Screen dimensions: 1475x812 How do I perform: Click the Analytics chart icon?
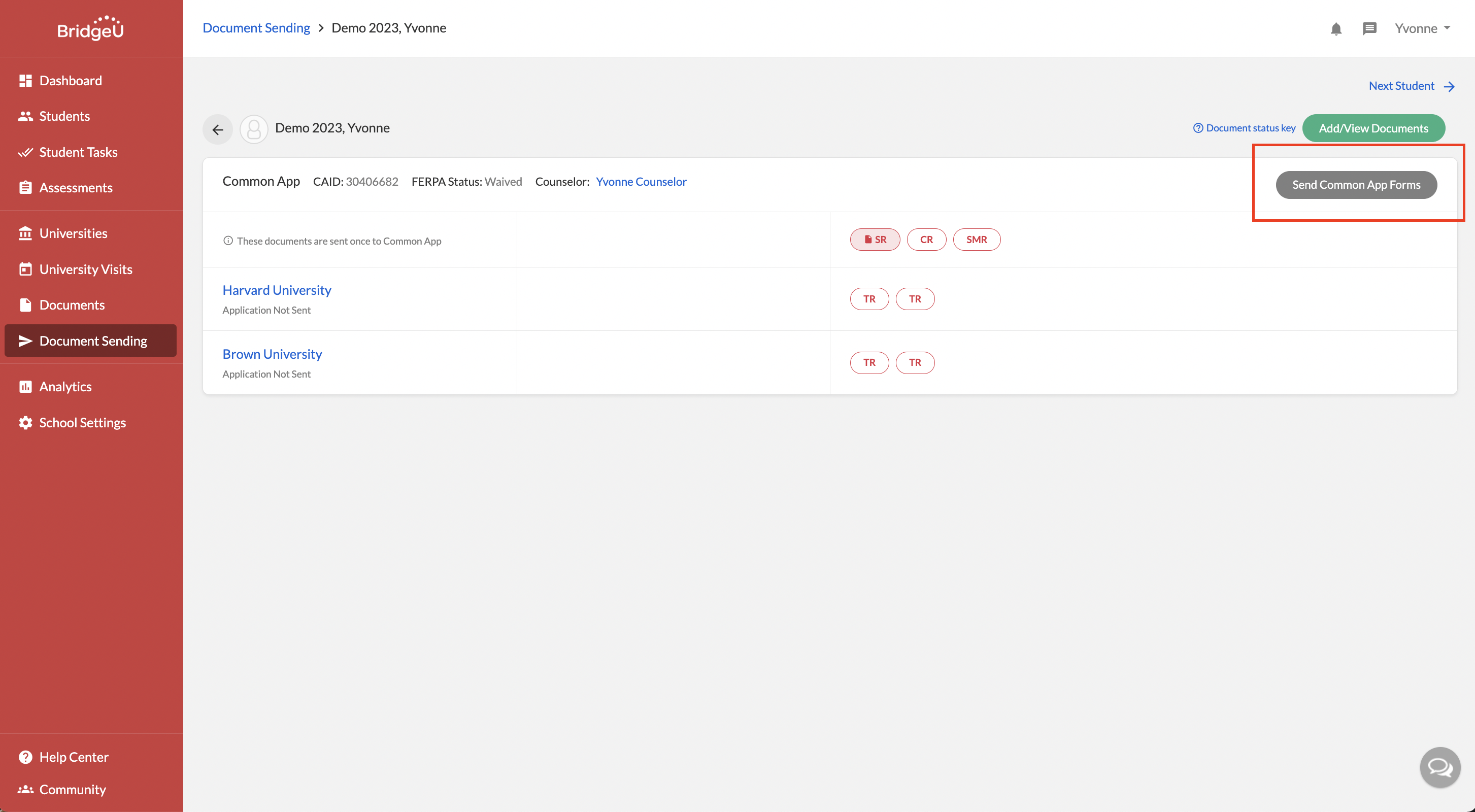click(x=25, y=387)
